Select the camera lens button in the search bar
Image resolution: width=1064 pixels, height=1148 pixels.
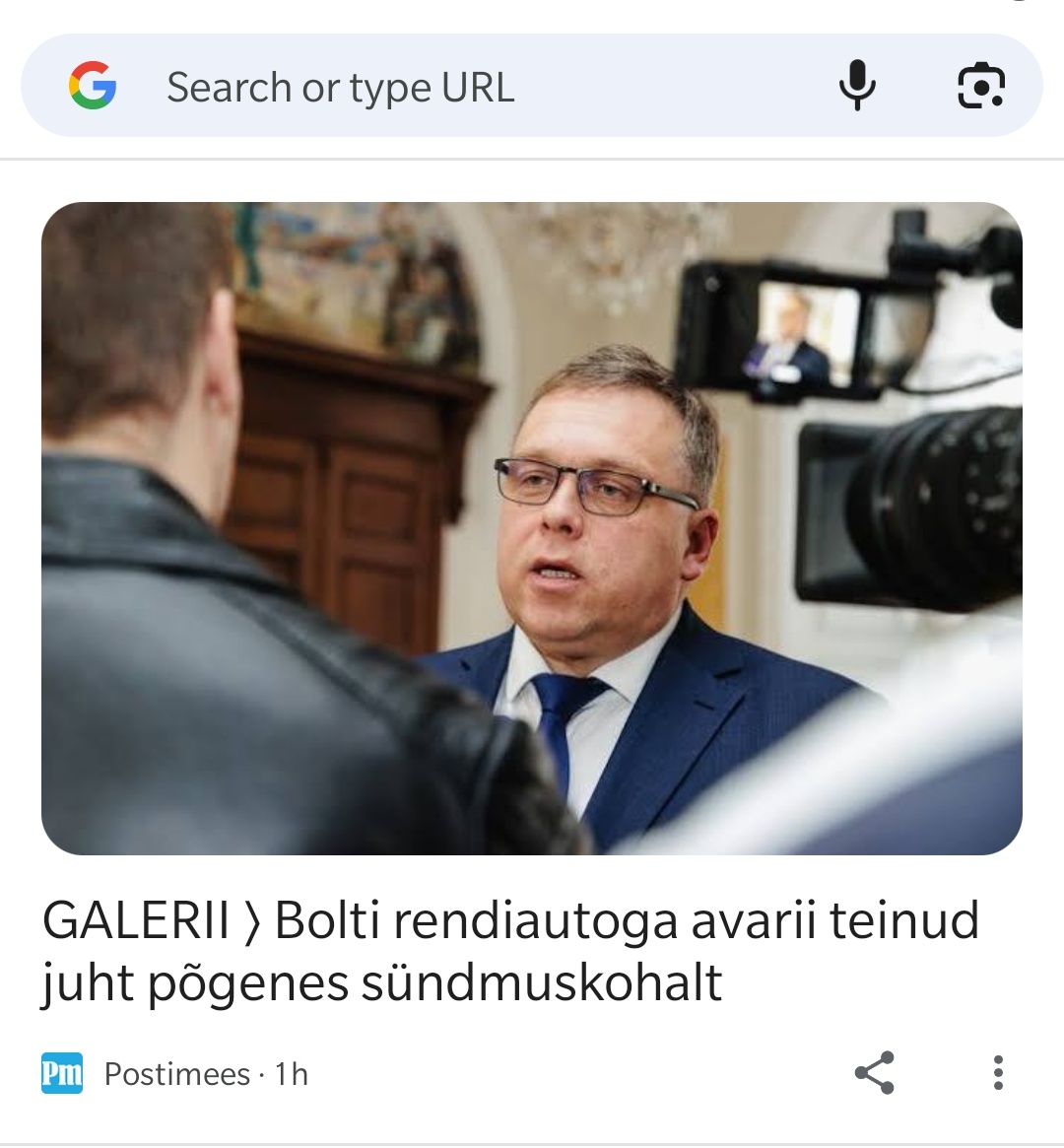tap(981, 86)
